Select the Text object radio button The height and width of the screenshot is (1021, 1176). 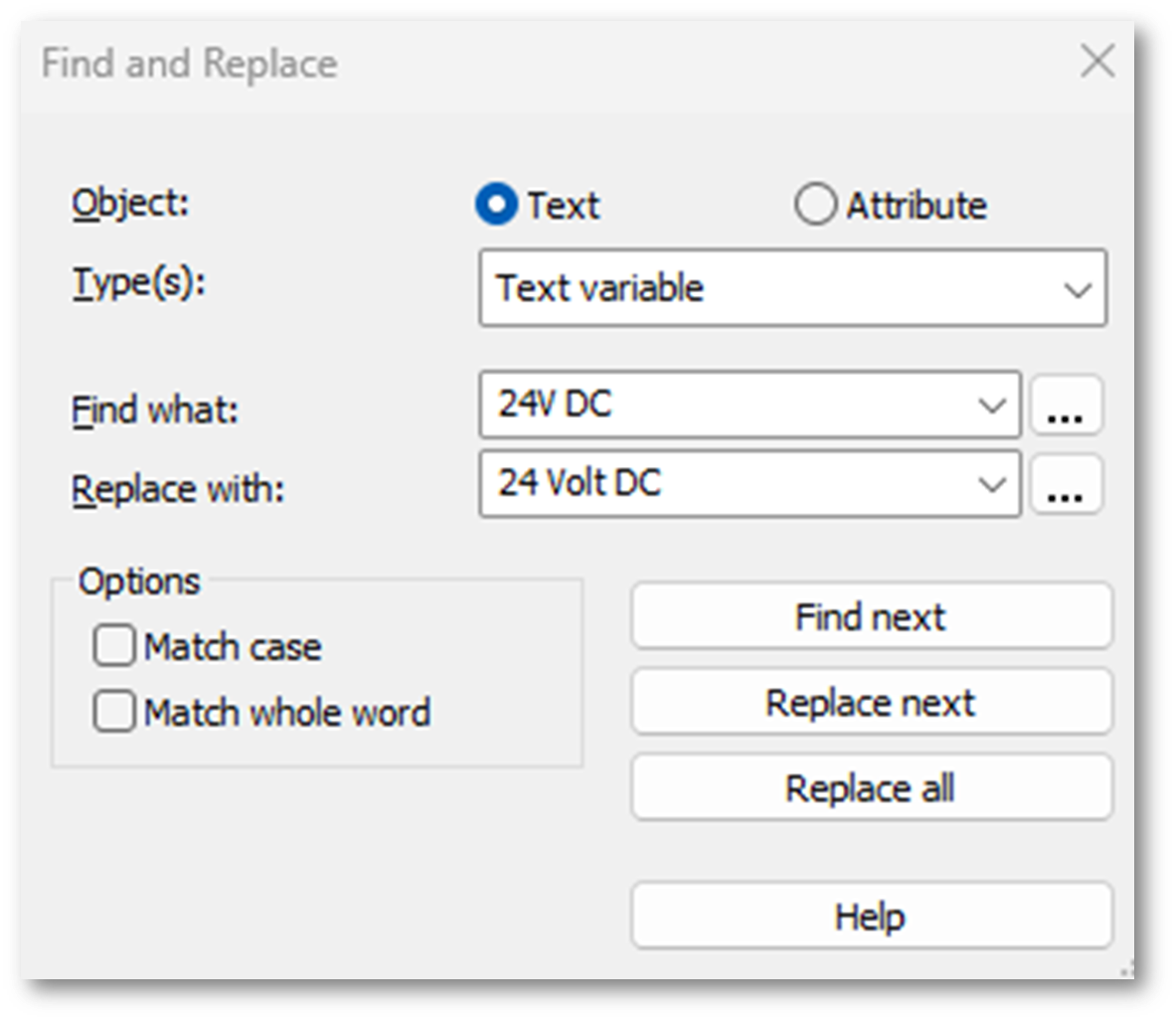(497, 206)
